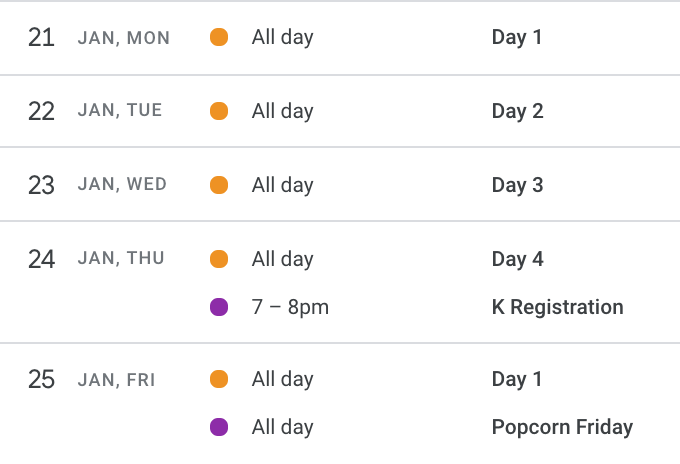Click the orange dot next to Day 4

[219, 259]
